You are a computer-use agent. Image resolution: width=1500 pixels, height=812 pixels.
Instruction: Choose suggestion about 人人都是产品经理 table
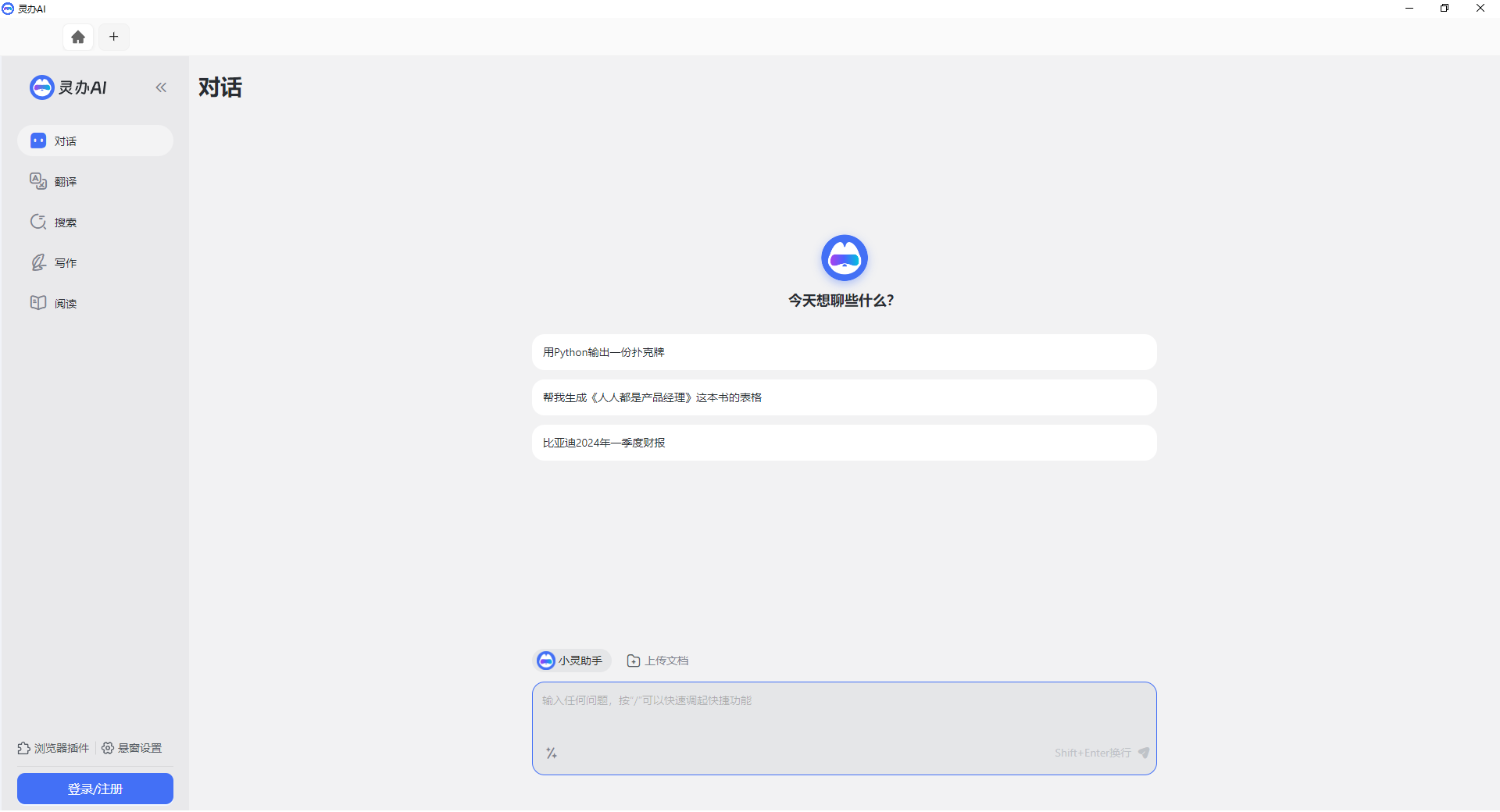(845, 397)
